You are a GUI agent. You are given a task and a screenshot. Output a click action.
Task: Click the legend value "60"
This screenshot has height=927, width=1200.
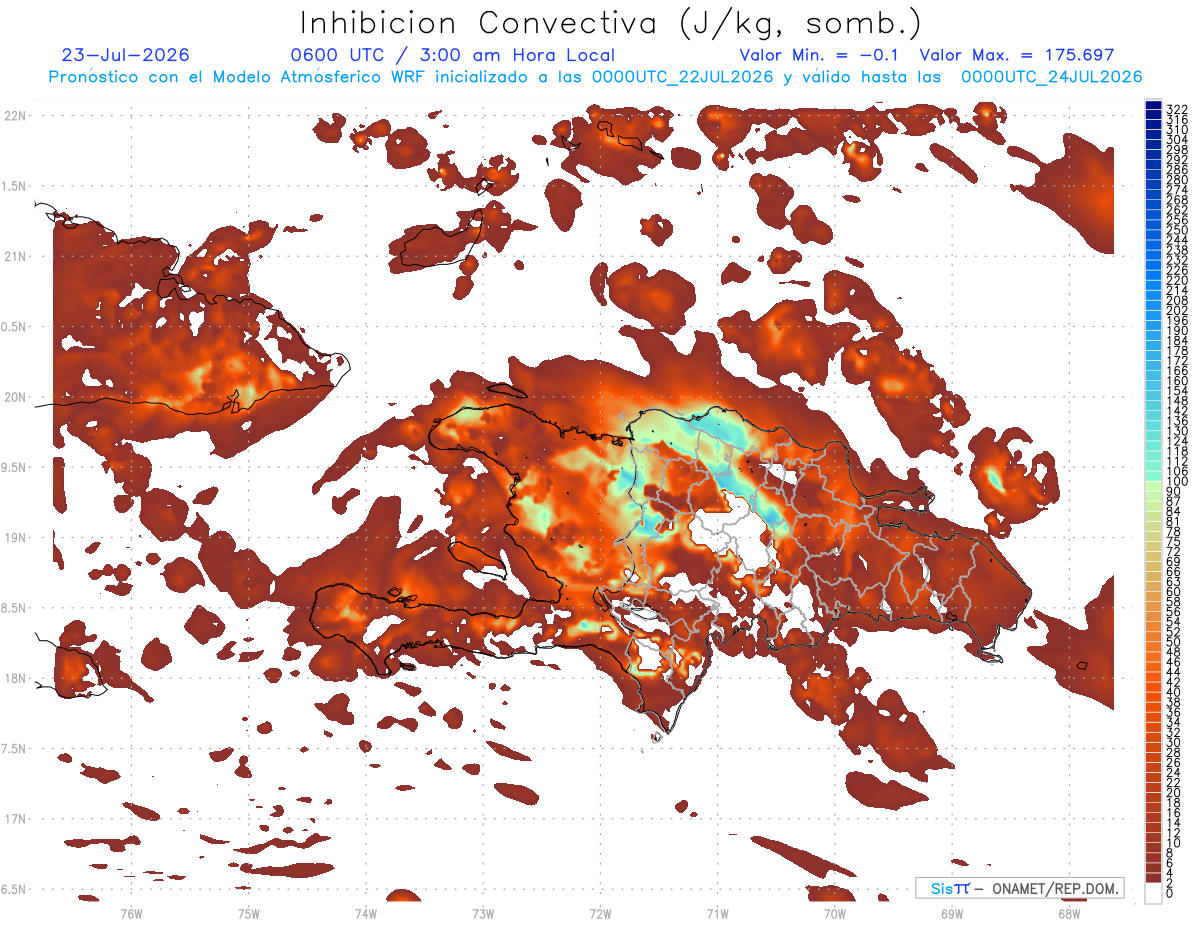[x=1174, y=592]
